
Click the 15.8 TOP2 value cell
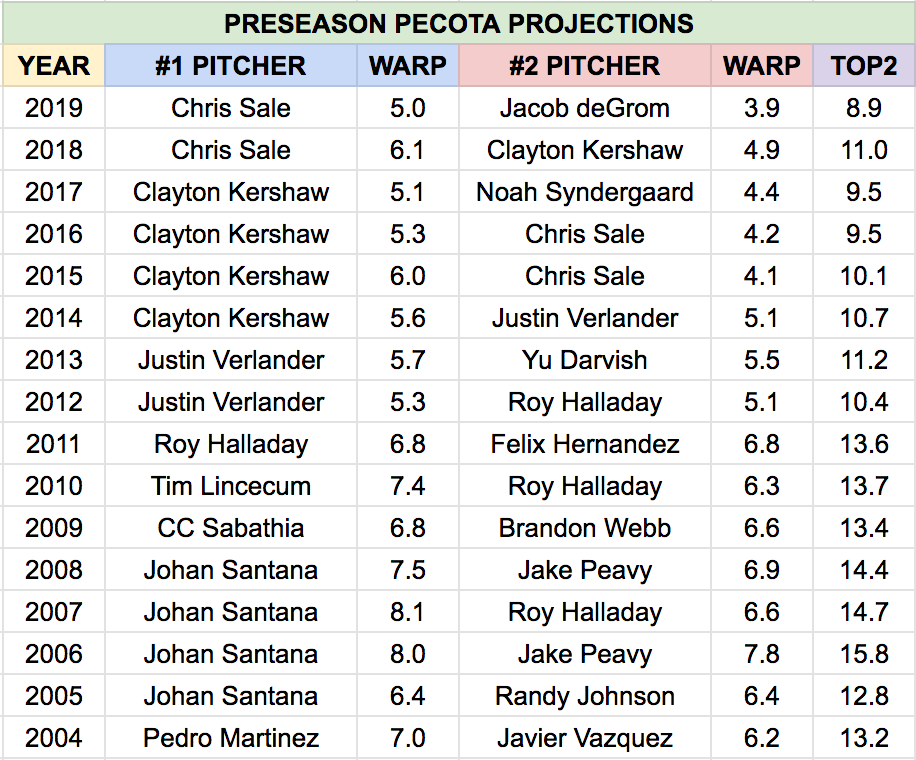(x=863, y=654)
